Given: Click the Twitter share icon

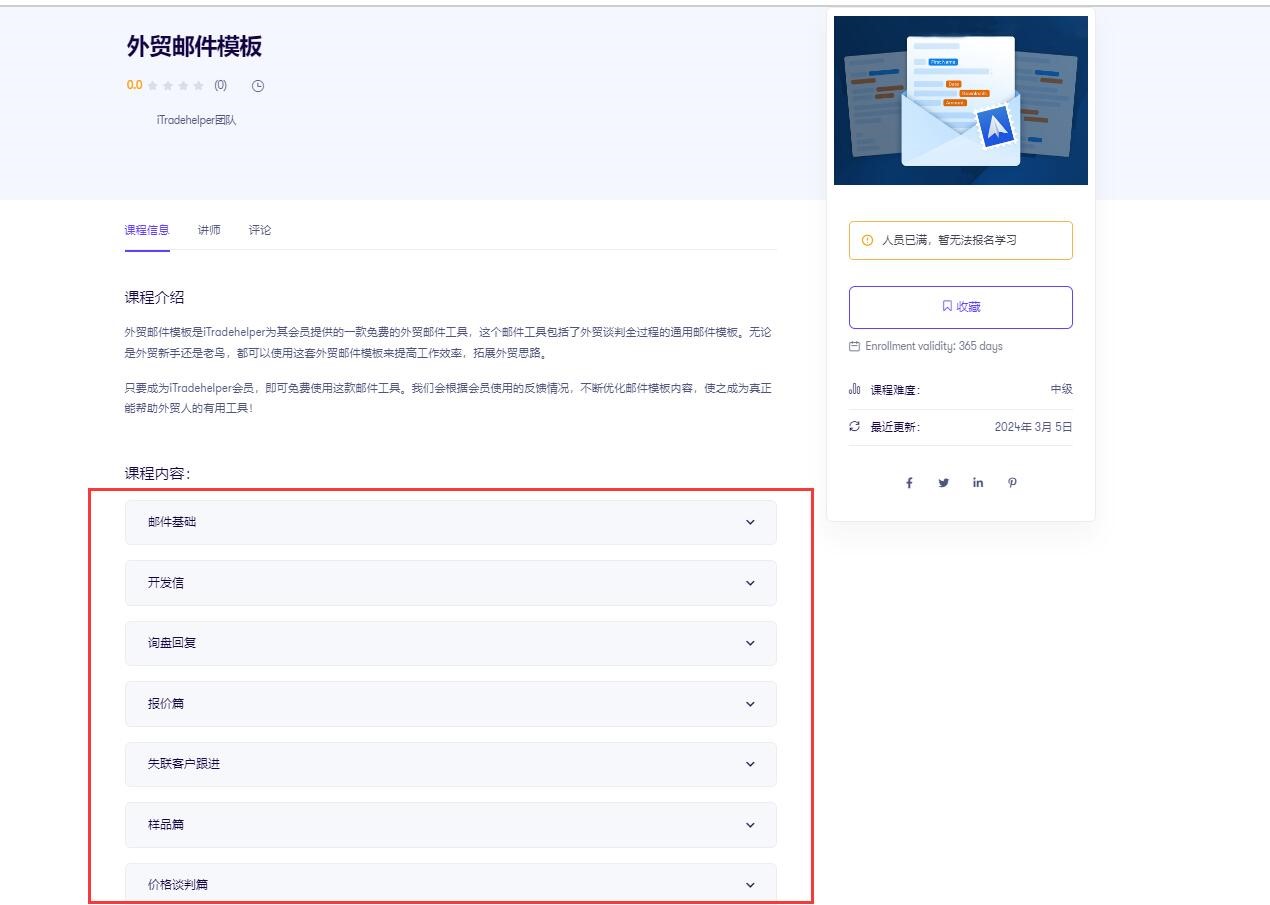Looking at the screenshot, I should 943,483.
